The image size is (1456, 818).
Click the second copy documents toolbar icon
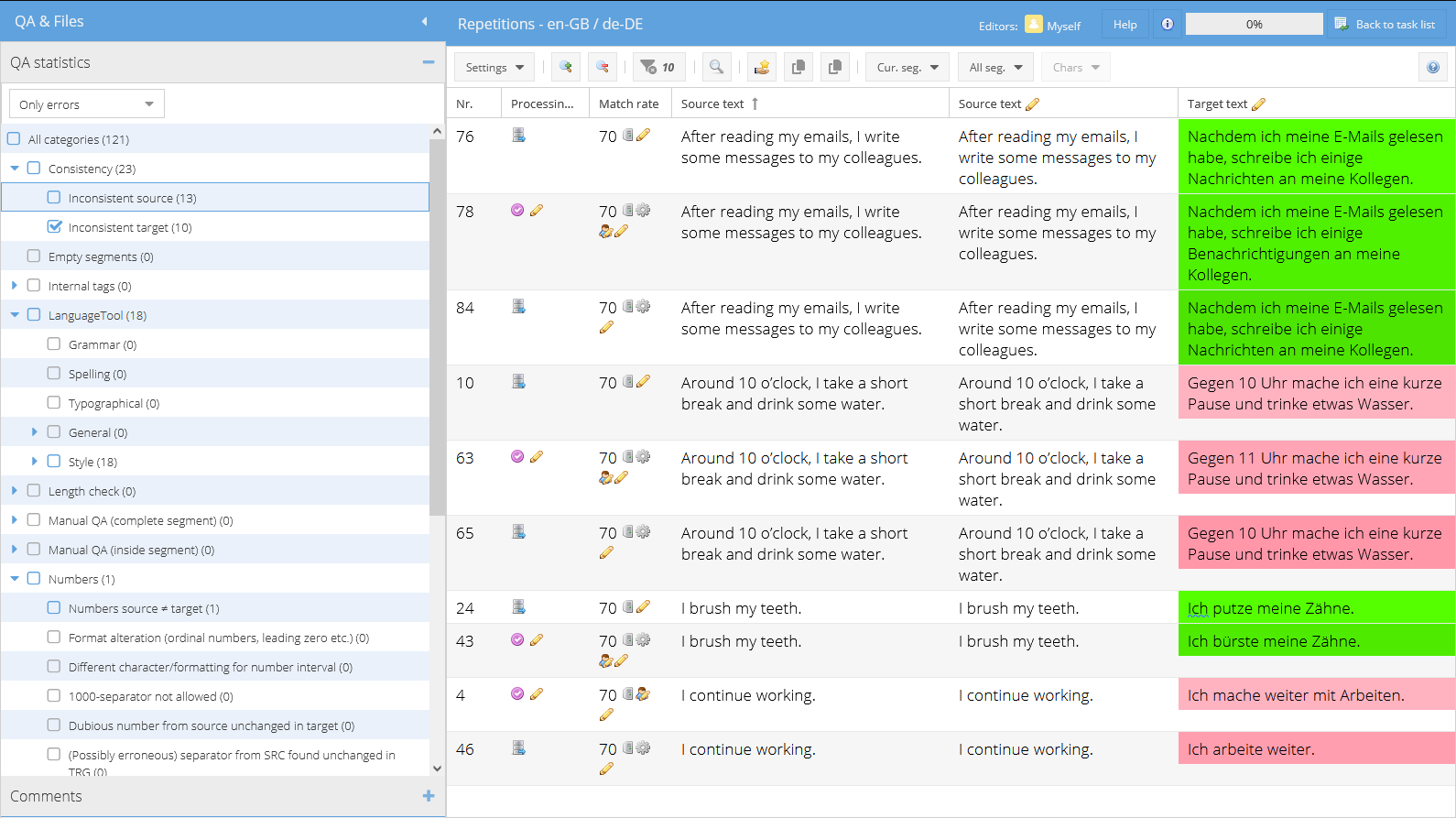[x=835, y=67]
